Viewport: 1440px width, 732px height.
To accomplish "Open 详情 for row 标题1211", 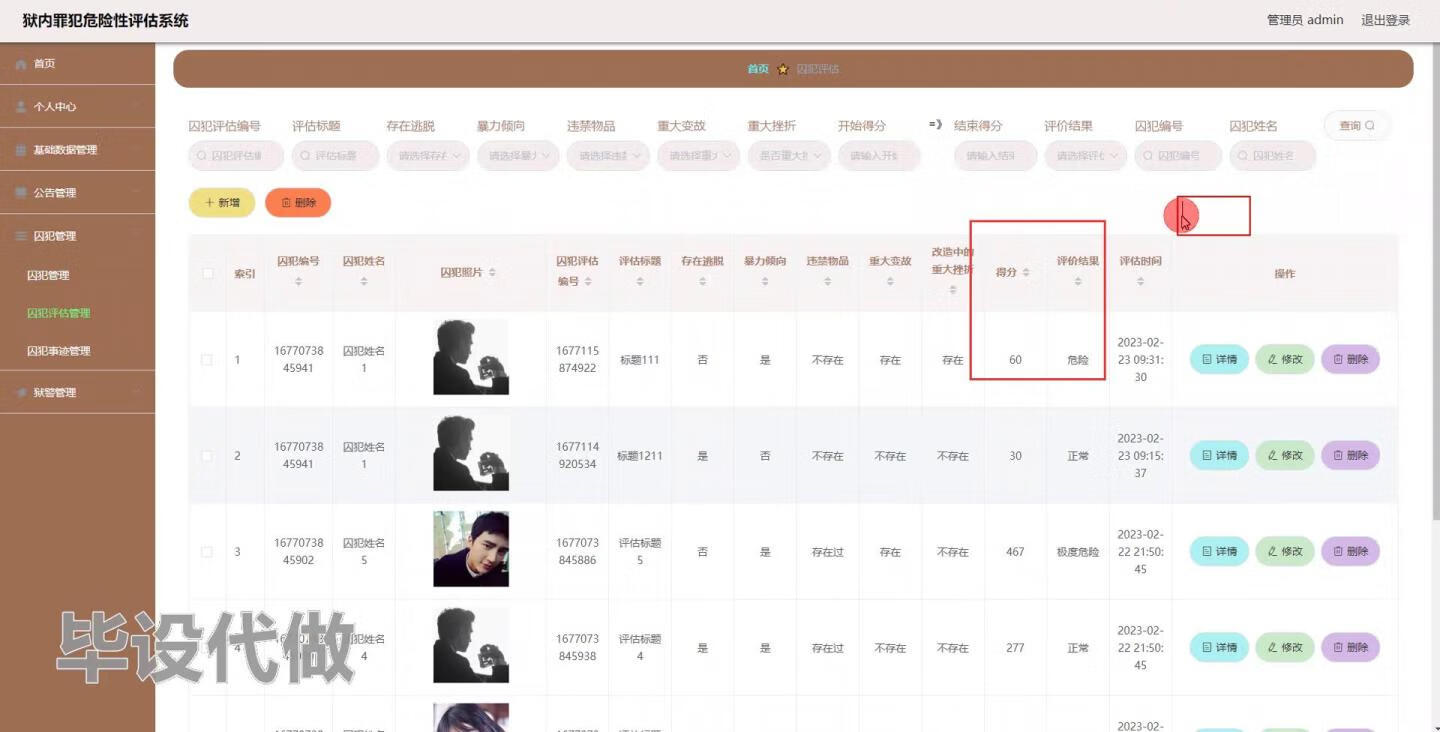I will 1219,455.
